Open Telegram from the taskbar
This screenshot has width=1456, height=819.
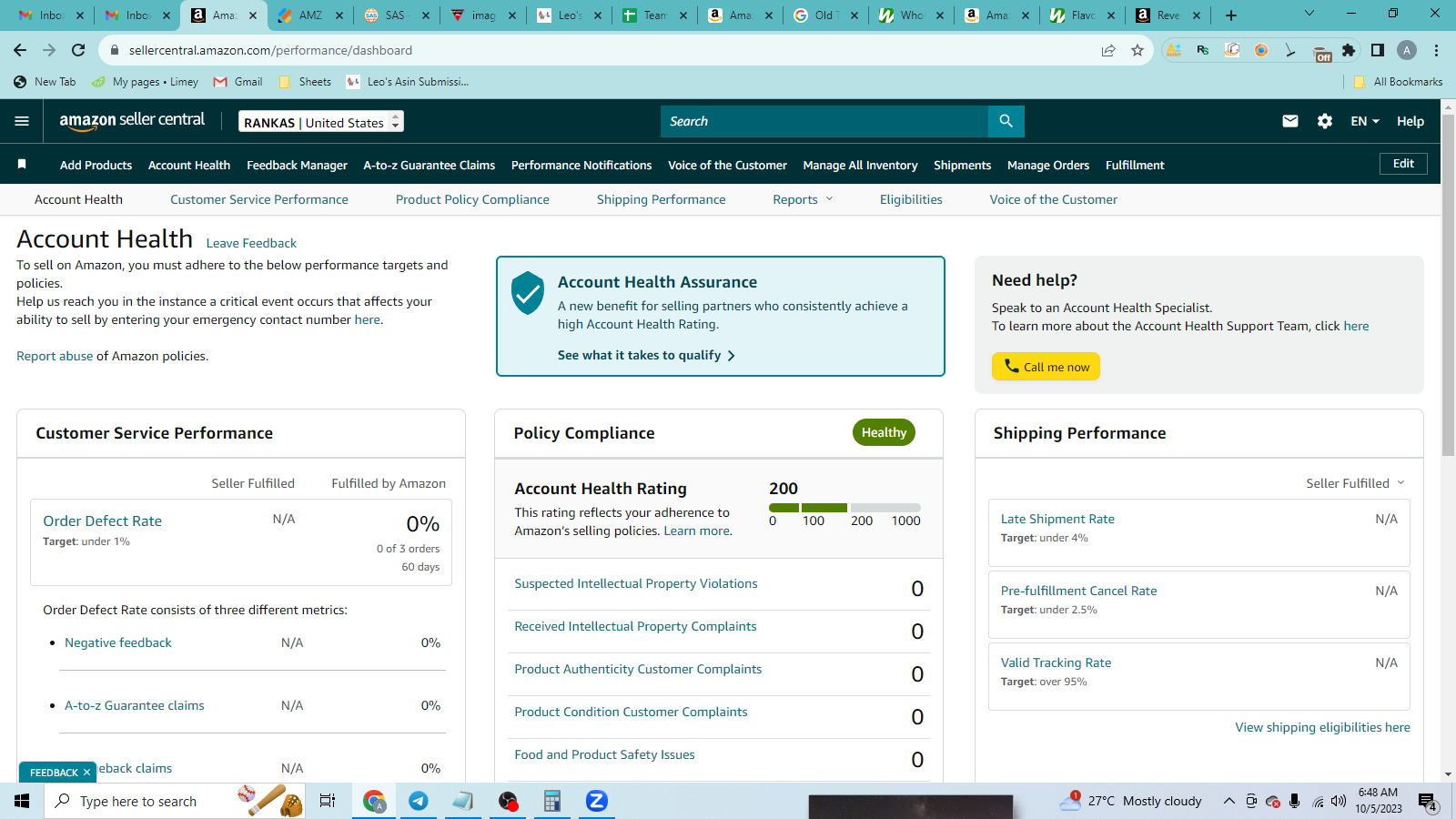click(x=419, y=801)
